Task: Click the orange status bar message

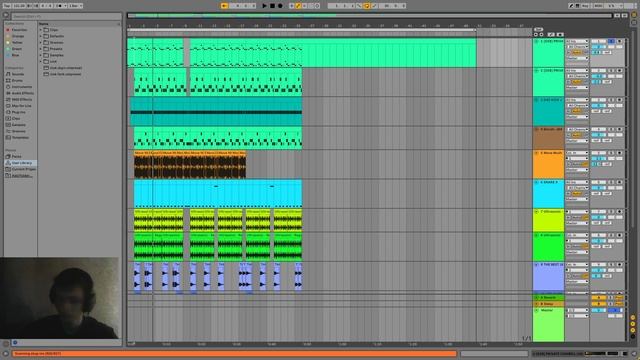Action: [x=234, y=353]
